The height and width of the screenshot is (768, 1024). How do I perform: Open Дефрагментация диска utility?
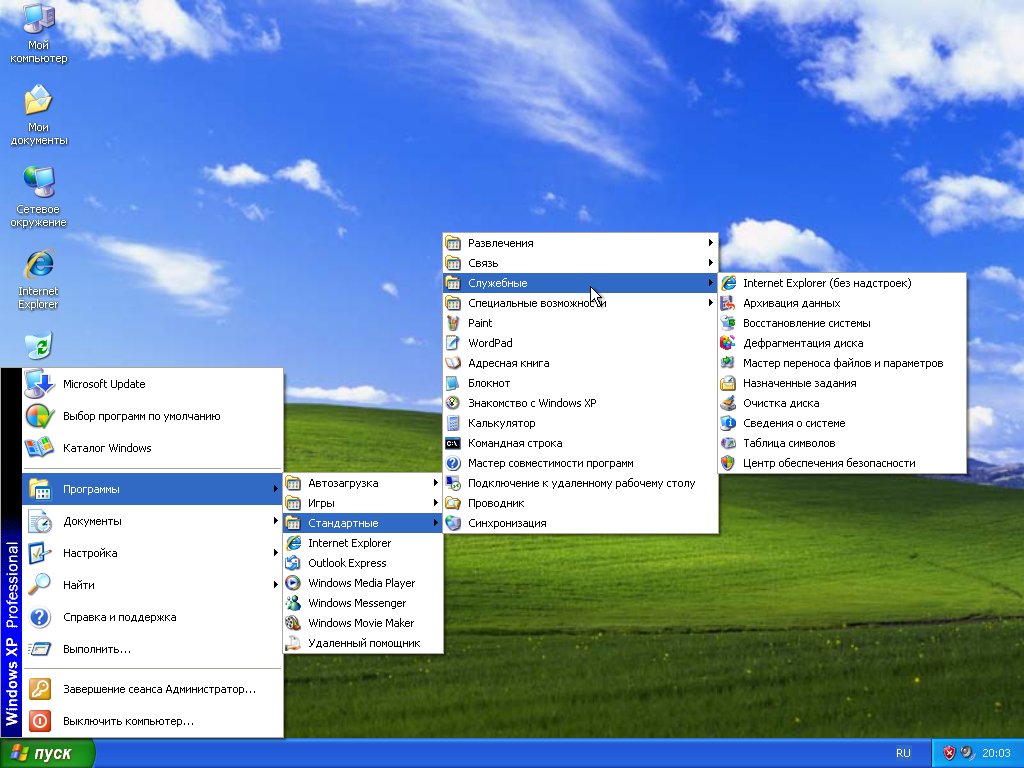tap(802, 343)
